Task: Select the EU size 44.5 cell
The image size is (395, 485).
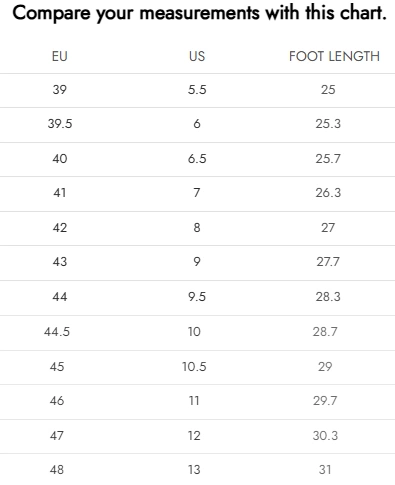Action: click(x=57, y=332)
